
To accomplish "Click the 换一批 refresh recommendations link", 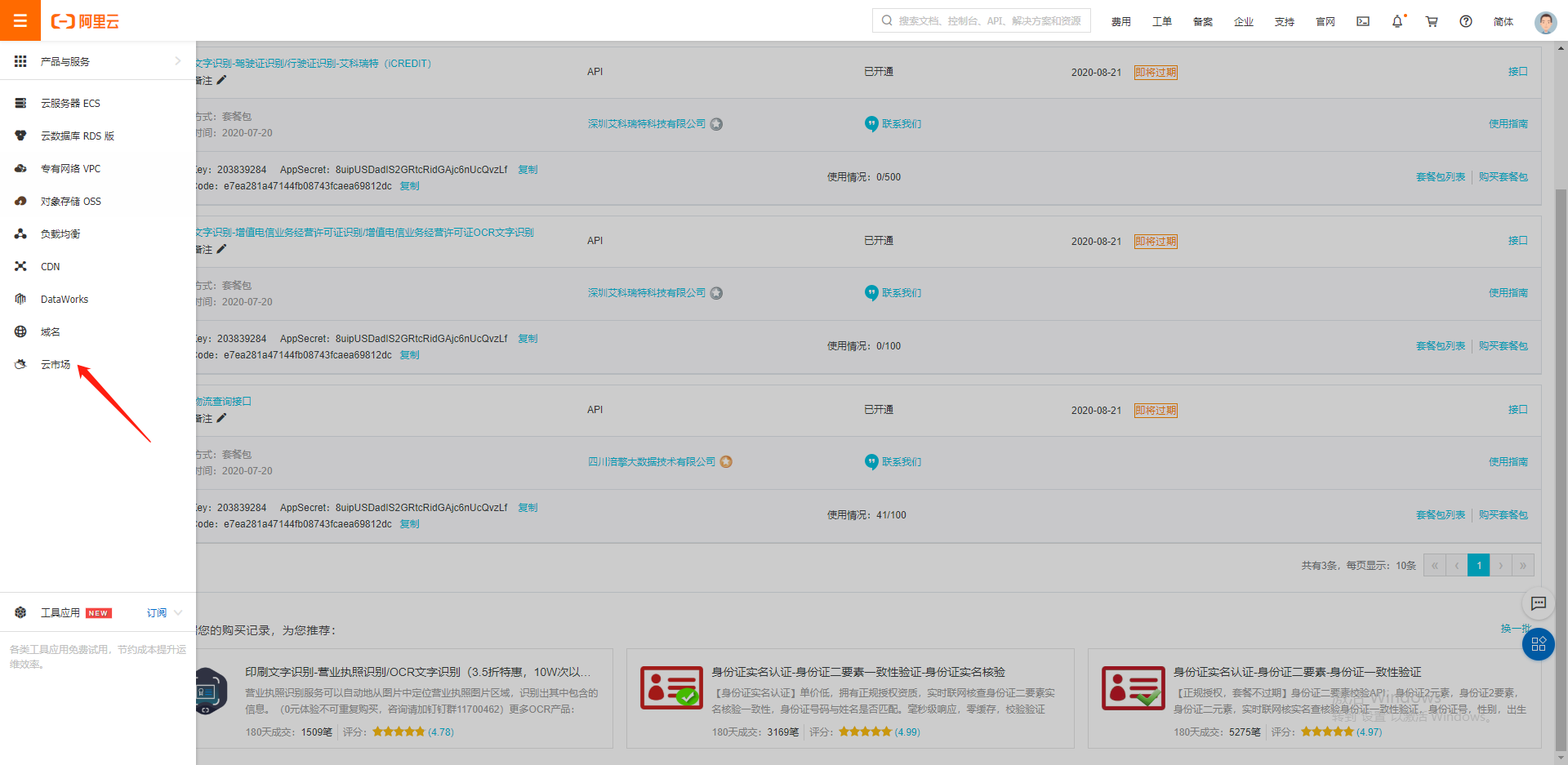I will [1516, 629].
